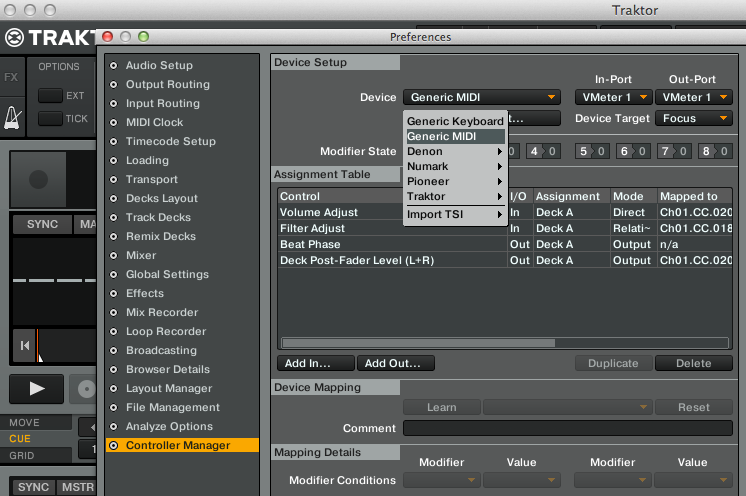Click the Traktor logo icon
This screenshot has width=746, height=496.
tap(14, 38)
